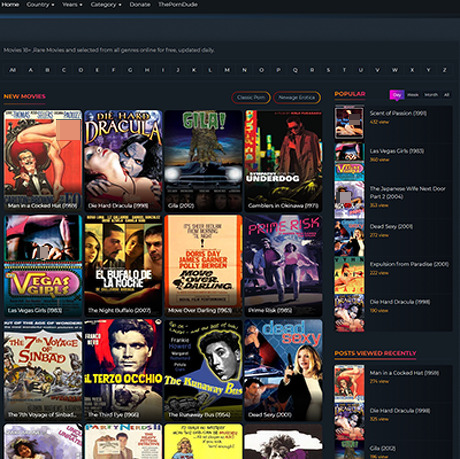This screenshot has height=459, width=460.
Task: Open The Japanese Wife Next Door Part 2 title
Action: [407, 193]
